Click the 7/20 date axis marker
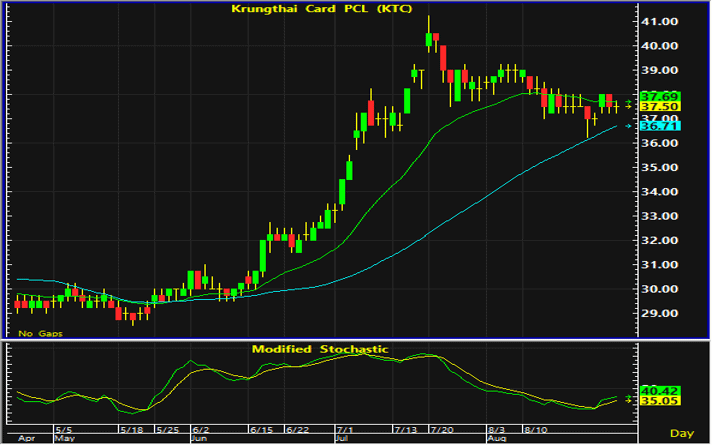Viewport: 712px width, 445px height. tap(442, 430)
